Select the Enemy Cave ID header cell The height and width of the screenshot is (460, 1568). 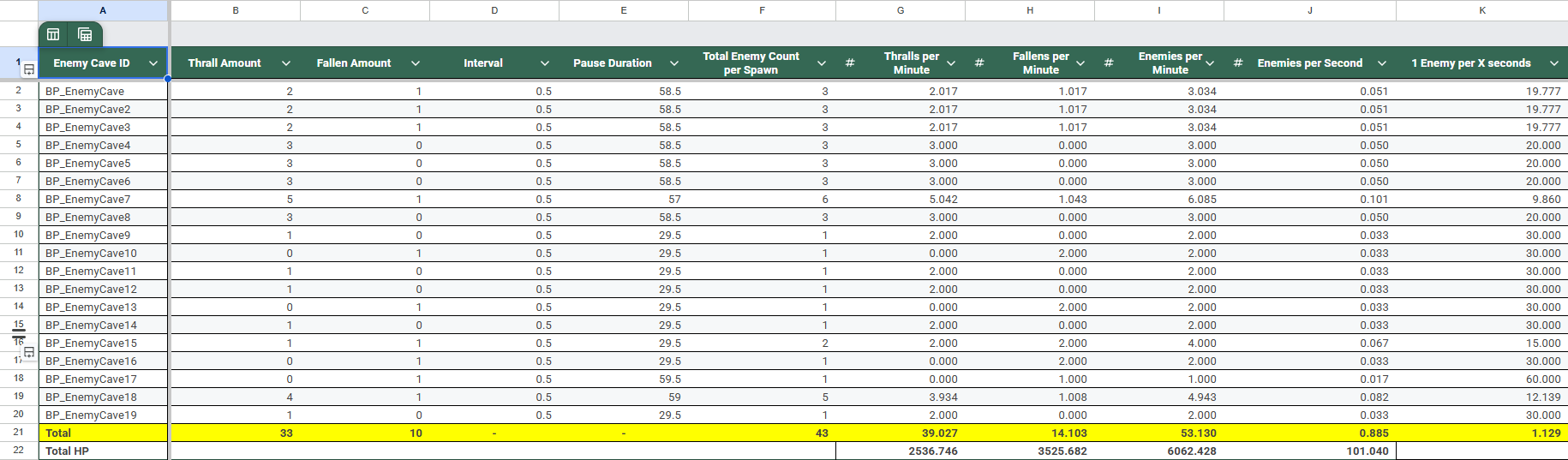(x=103, y=63)
